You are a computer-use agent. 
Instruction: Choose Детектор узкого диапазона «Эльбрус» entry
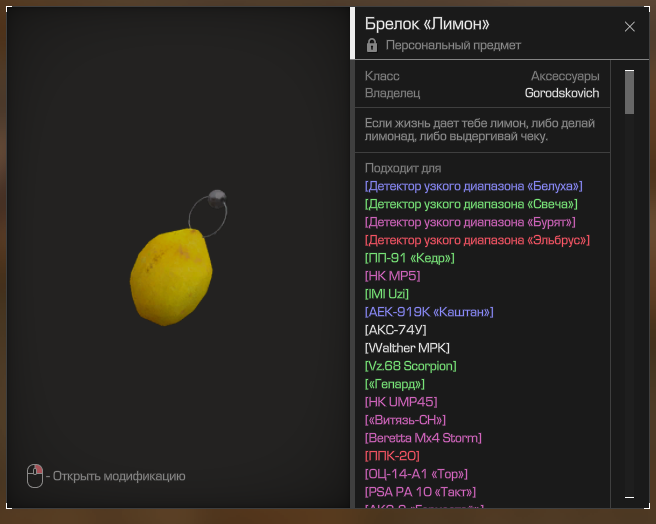click(477, 240)
